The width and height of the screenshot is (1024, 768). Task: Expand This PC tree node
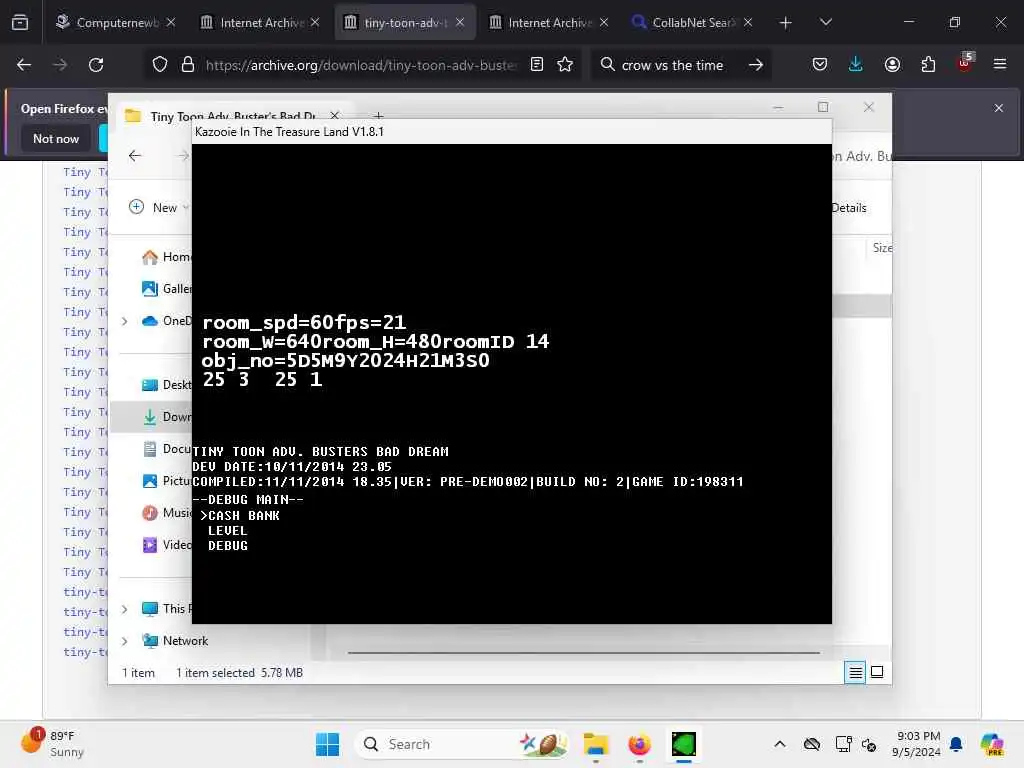(x=125, y=609)
